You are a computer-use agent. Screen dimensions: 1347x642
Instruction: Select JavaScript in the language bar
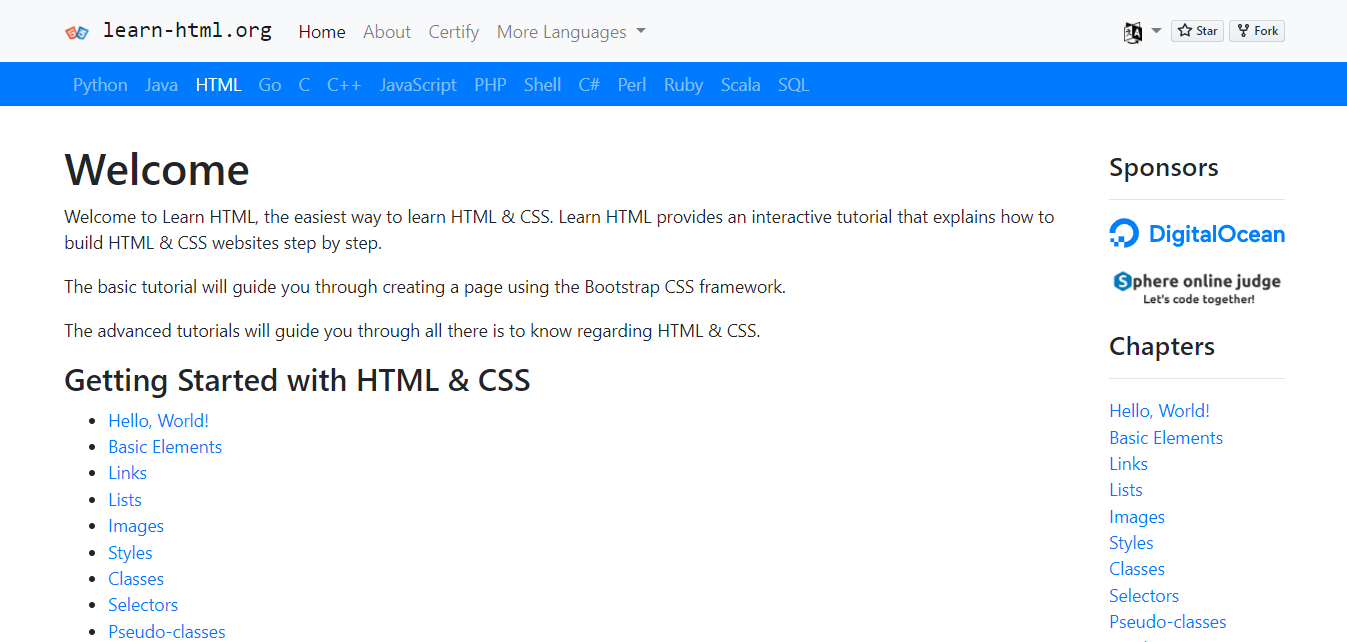[x=418, y=85]
